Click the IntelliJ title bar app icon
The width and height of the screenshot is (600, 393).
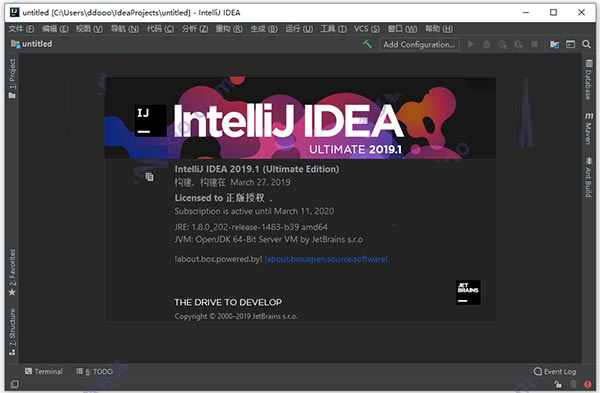pos(15,12)
